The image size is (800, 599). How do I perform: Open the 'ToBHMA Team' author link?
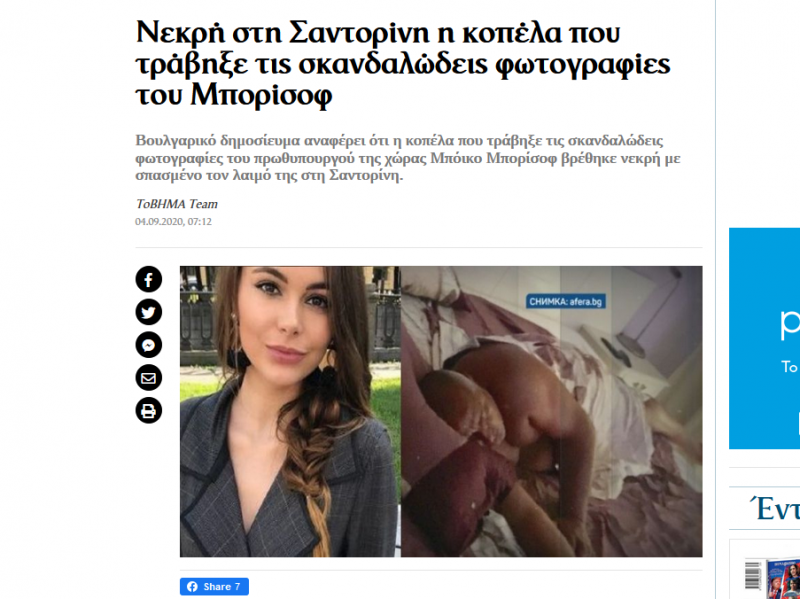177,204
